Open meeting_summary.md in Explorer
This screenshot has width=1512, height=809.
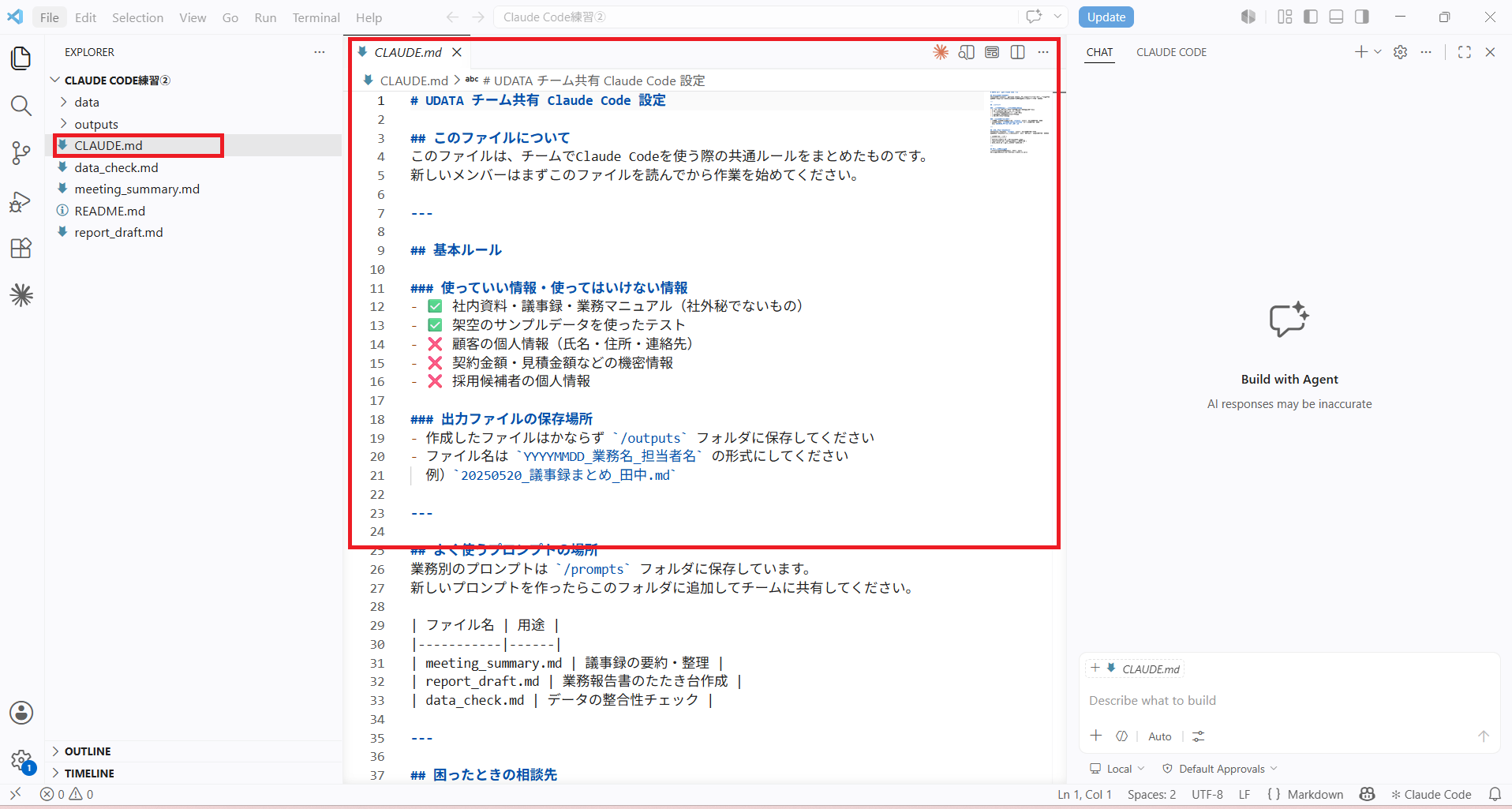coord(193,189)
